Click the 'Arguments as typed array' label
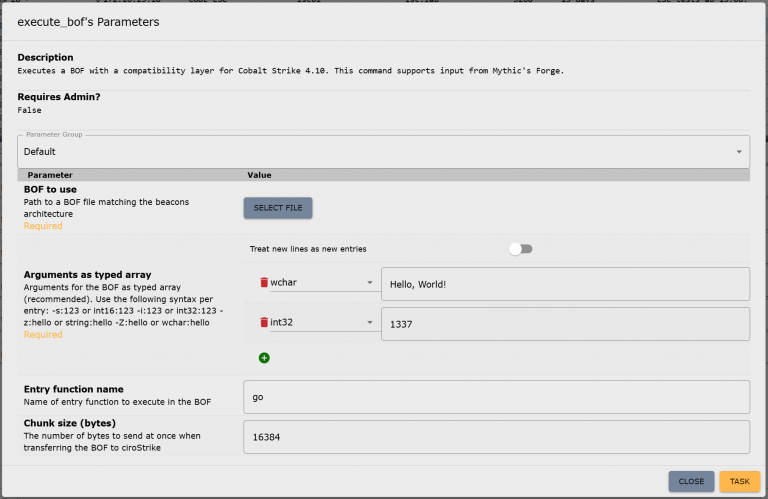This screenshot has height=499, width=768. click(x=87, y=275)
